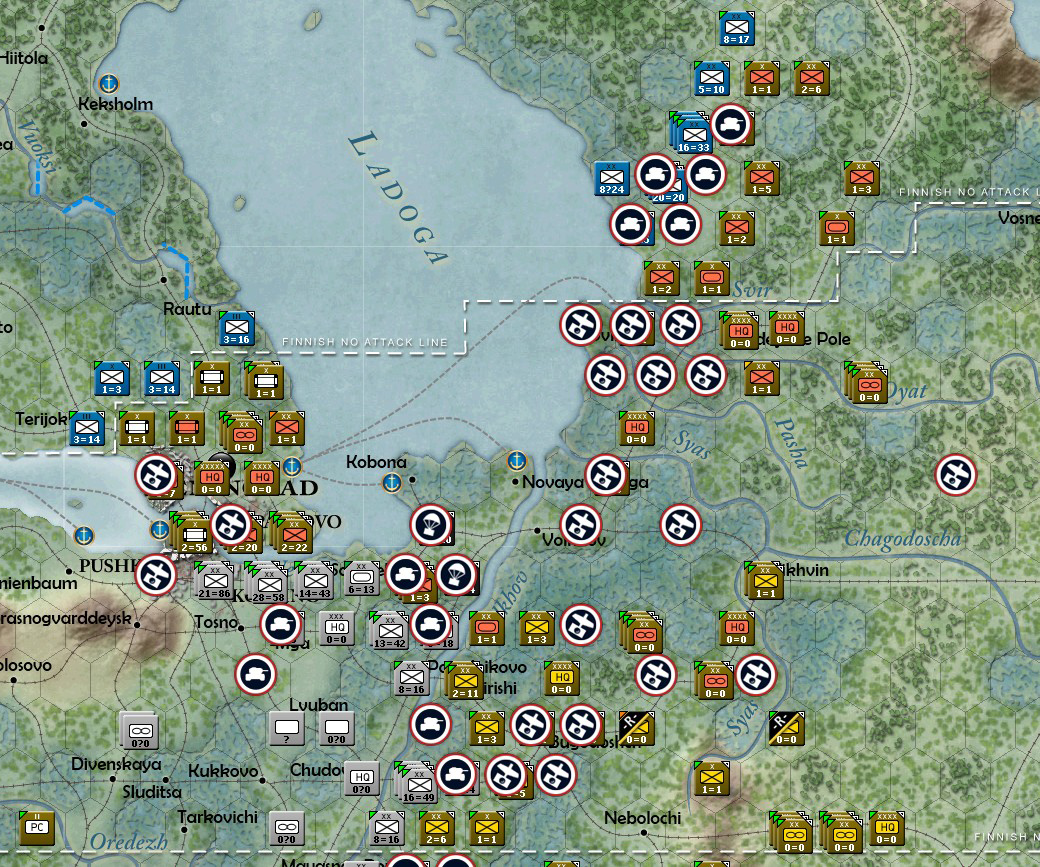Image resolution: width=1040 pixels, height=867 pixels.
Task: Click the LADOGA lake label
Action: (x=399, y=197)
